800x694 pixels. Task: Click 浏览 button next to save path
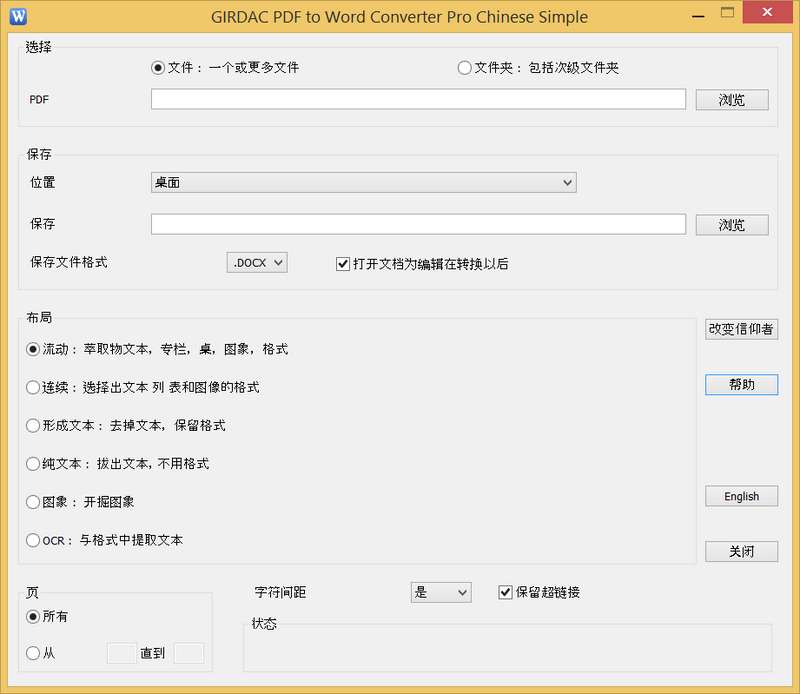pos(732,225)
